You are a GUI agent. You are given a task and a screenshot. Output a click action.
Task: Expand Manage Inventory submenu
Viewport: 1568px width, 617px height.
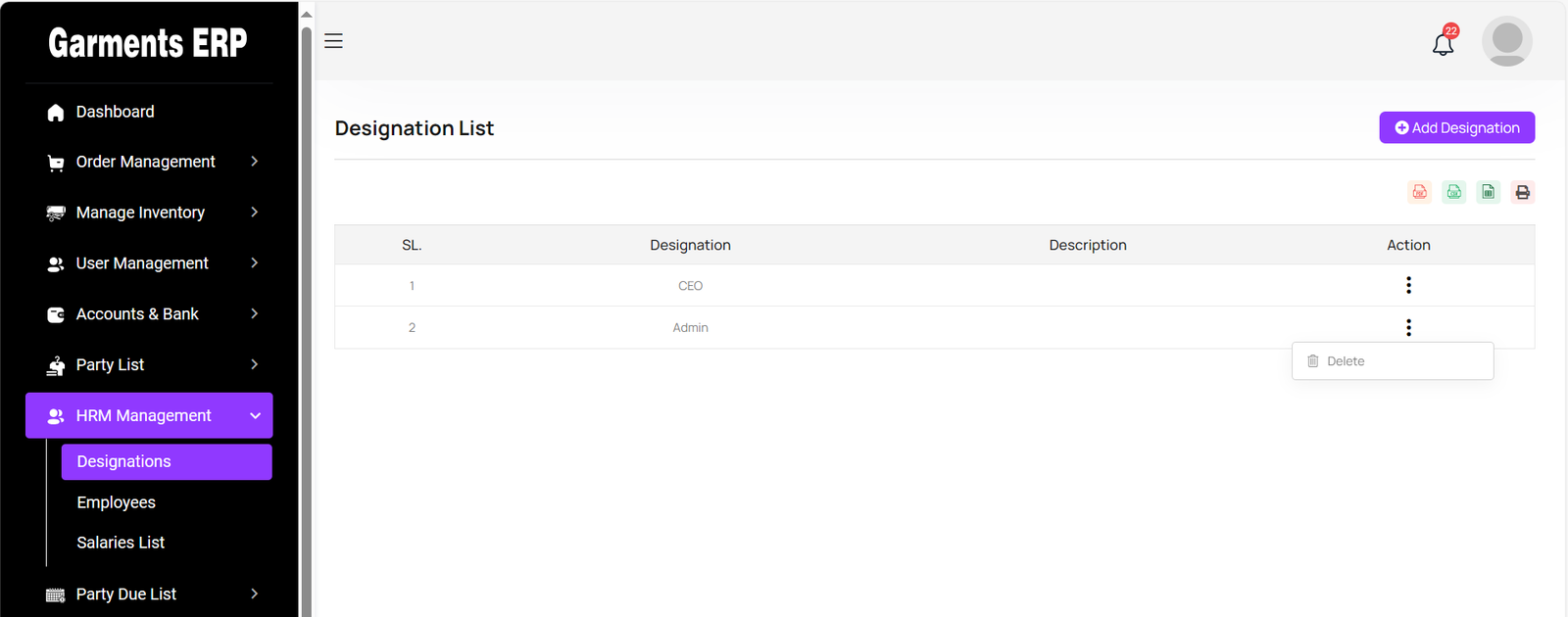coord(149,213)
